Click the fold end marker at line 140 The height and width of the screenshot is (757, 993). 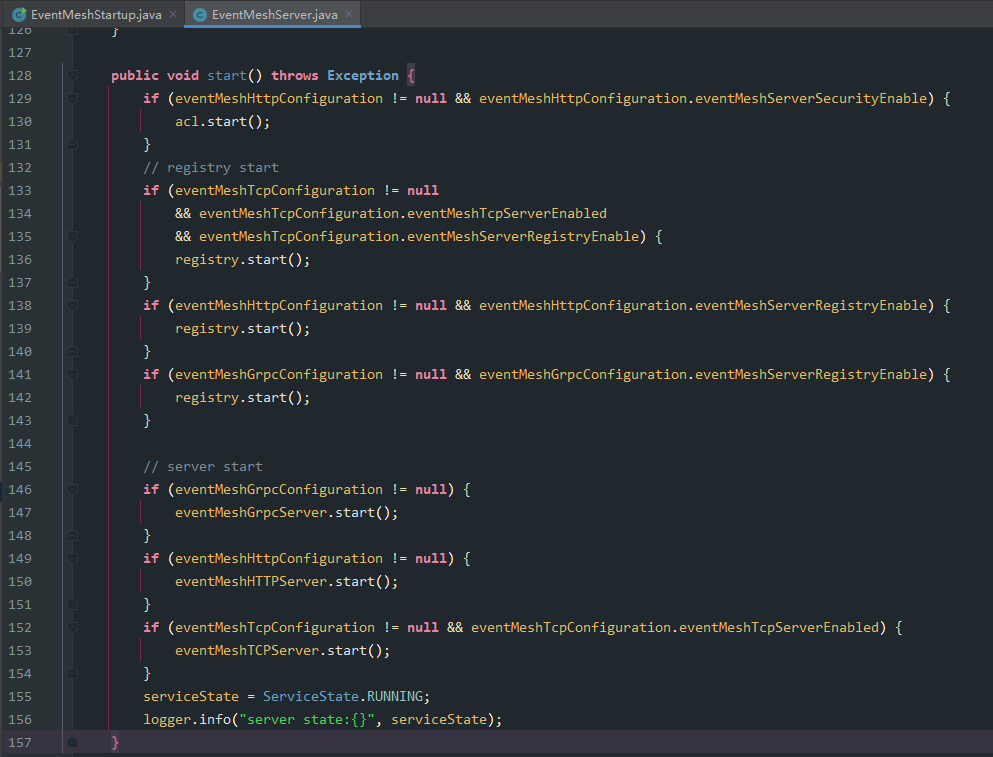tap(73, 352)
